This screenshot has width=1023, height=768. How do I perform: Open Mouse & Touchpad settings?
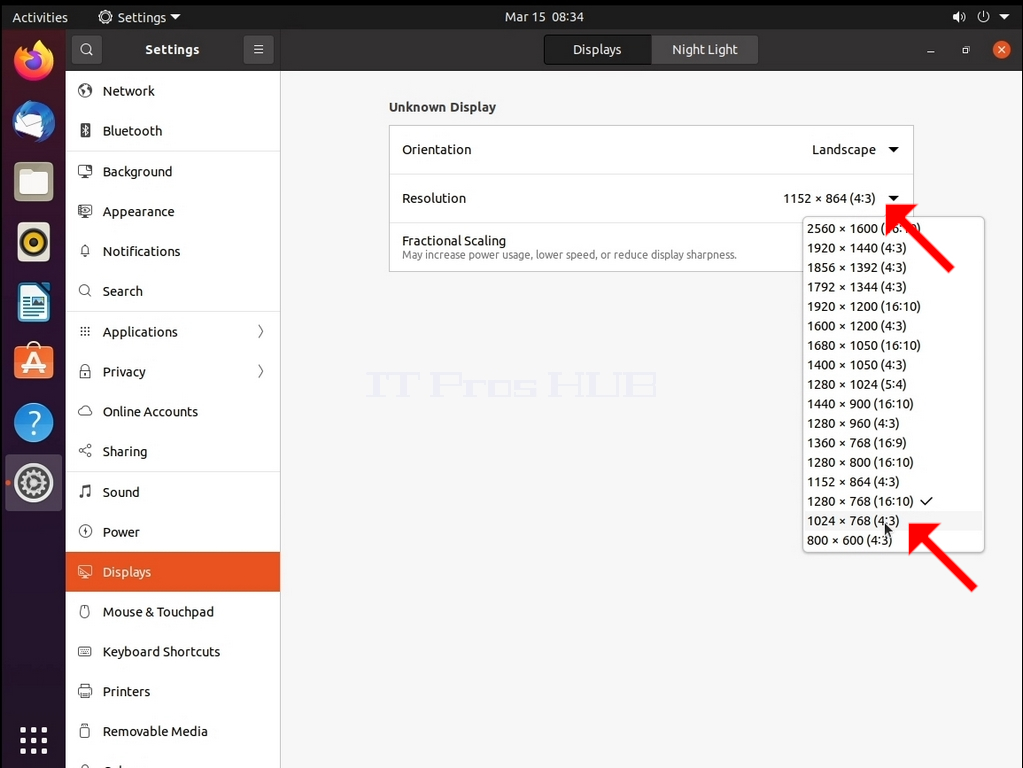(x=173, y=611)
